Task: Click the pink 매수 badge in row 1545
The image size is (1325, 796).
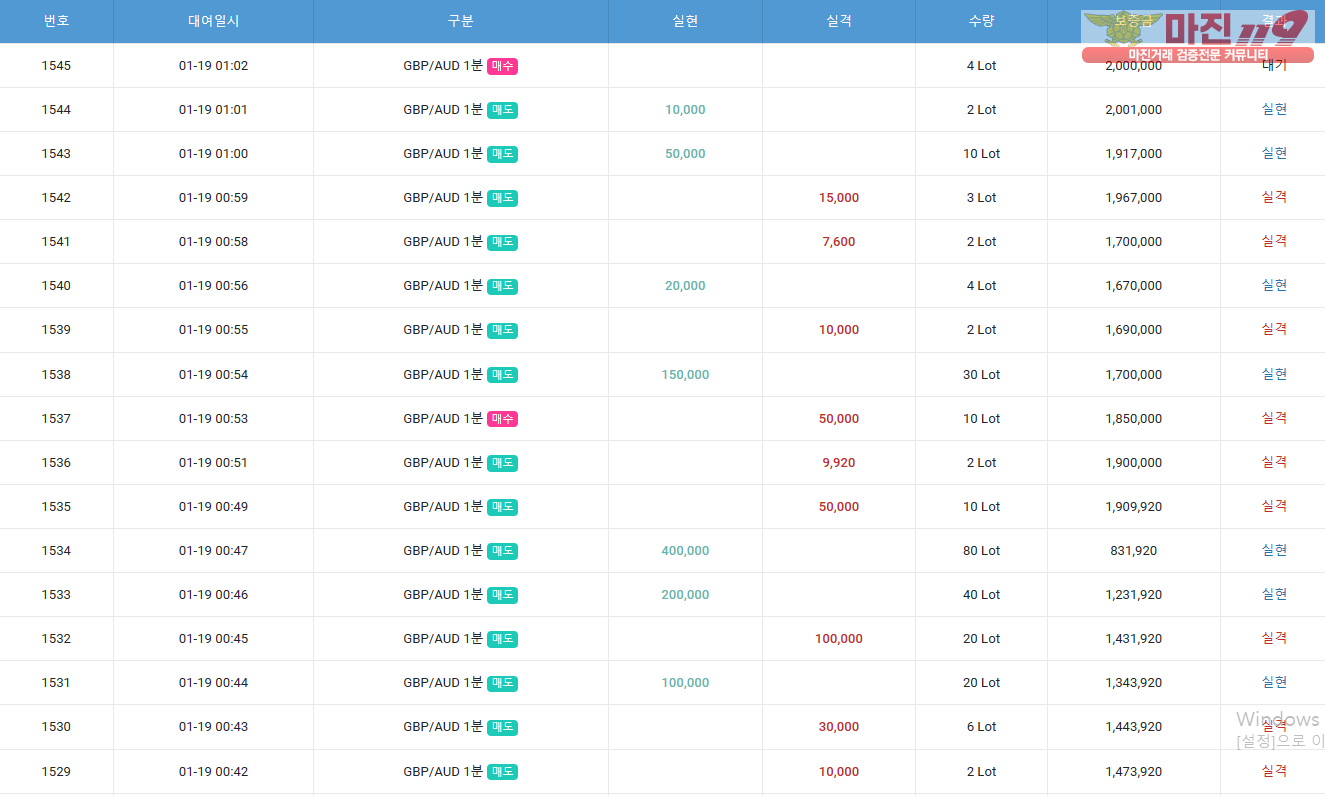Action: point(502,66)
